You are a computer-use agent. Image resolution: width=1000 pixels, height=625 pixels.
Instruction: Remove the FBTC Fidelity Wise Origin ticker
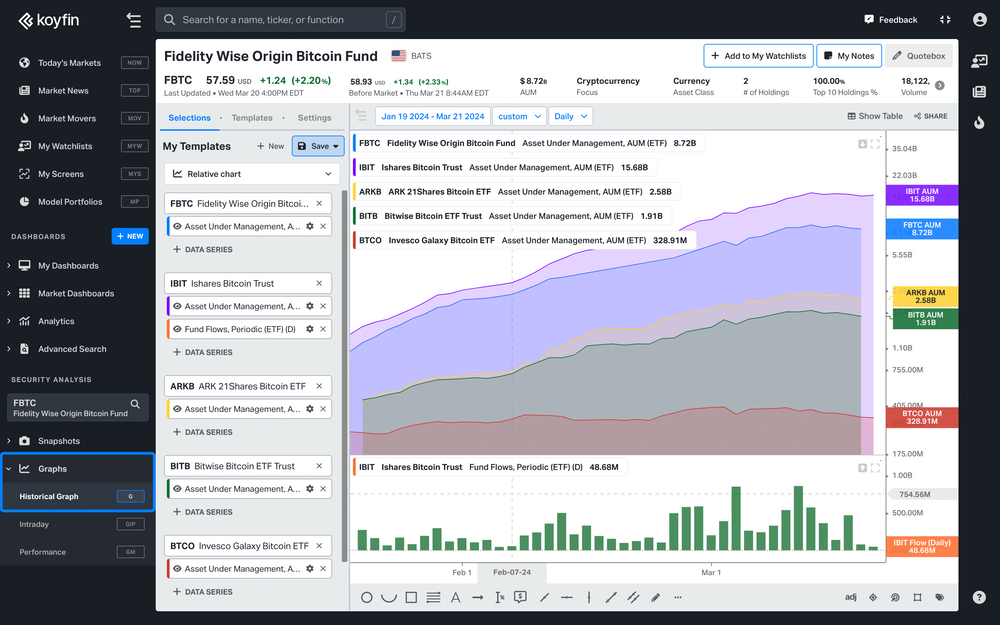point(320,203)
